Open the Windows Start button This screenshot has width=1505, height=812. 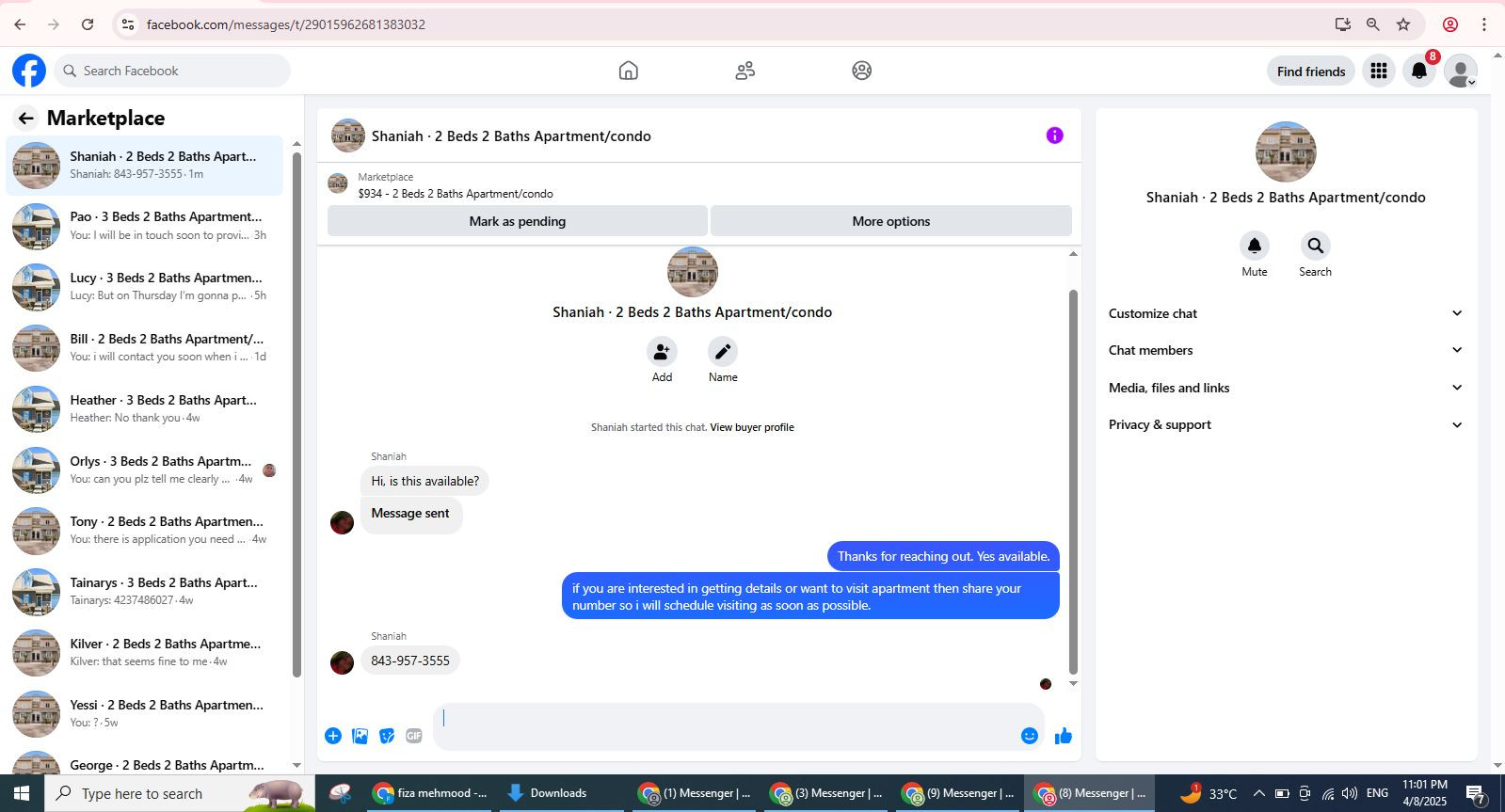pyautogui.click(x=21, y=793)
